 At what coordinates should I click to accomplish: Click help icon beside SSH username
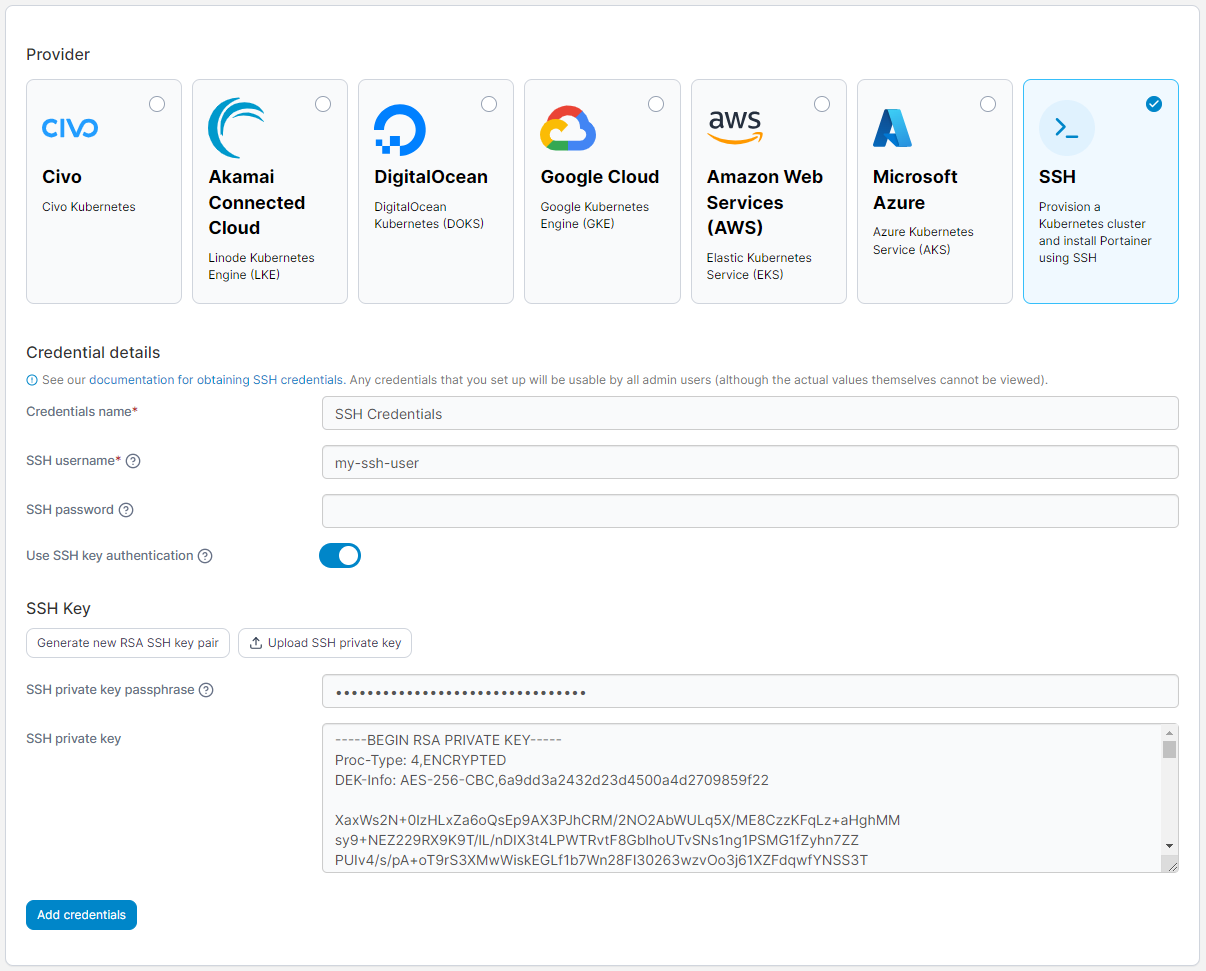coord(133,461)
